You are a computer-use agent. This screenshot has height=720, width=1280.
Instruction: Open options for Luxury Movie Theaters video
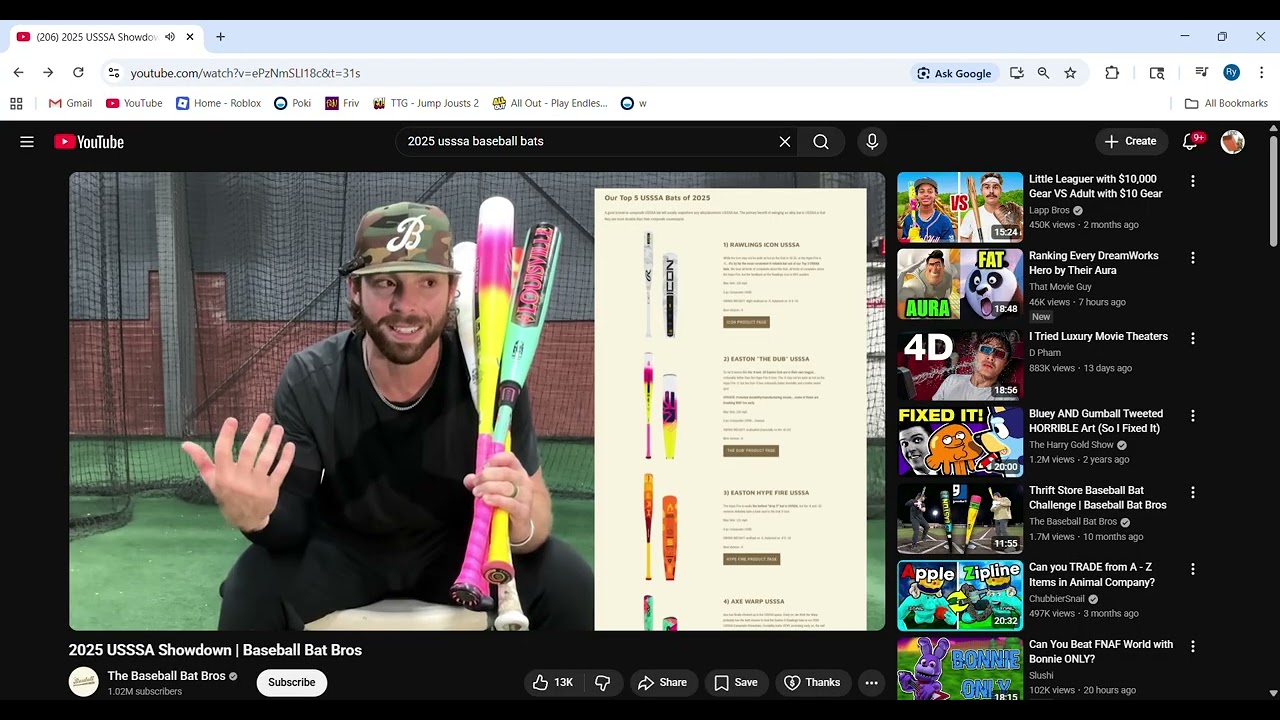pyautogui.click(x=1192, y=339)
